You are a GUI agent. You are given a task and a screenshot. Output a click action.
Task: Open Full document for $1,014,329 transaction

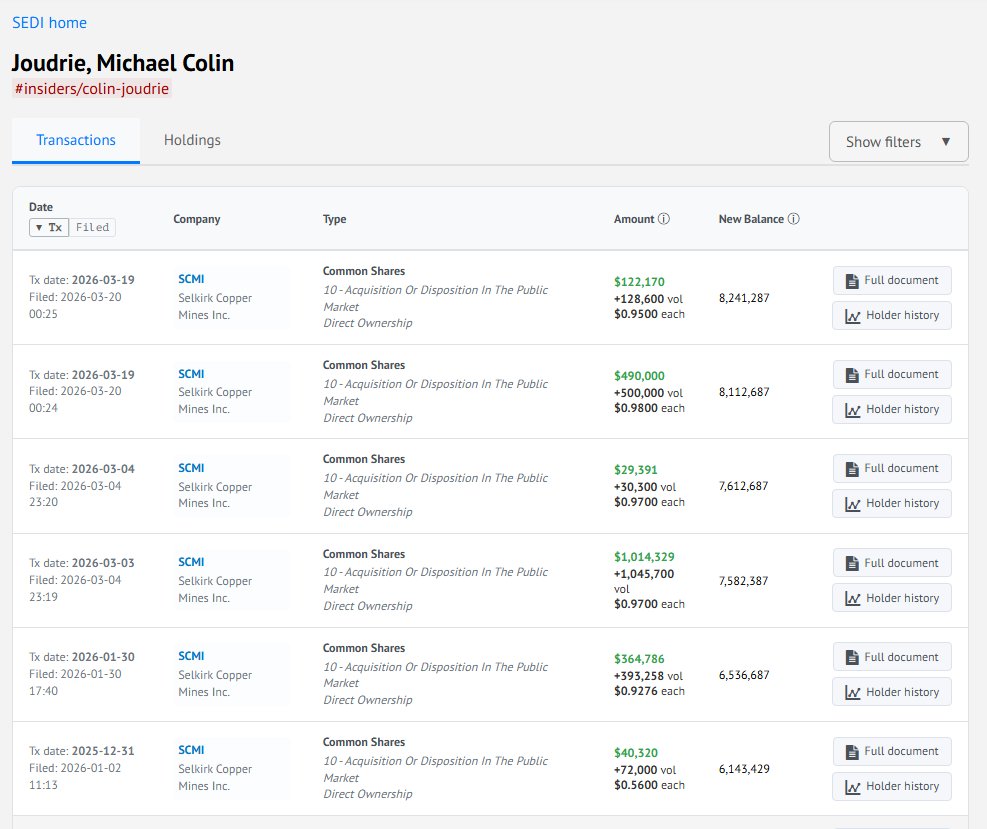[891, 563]
